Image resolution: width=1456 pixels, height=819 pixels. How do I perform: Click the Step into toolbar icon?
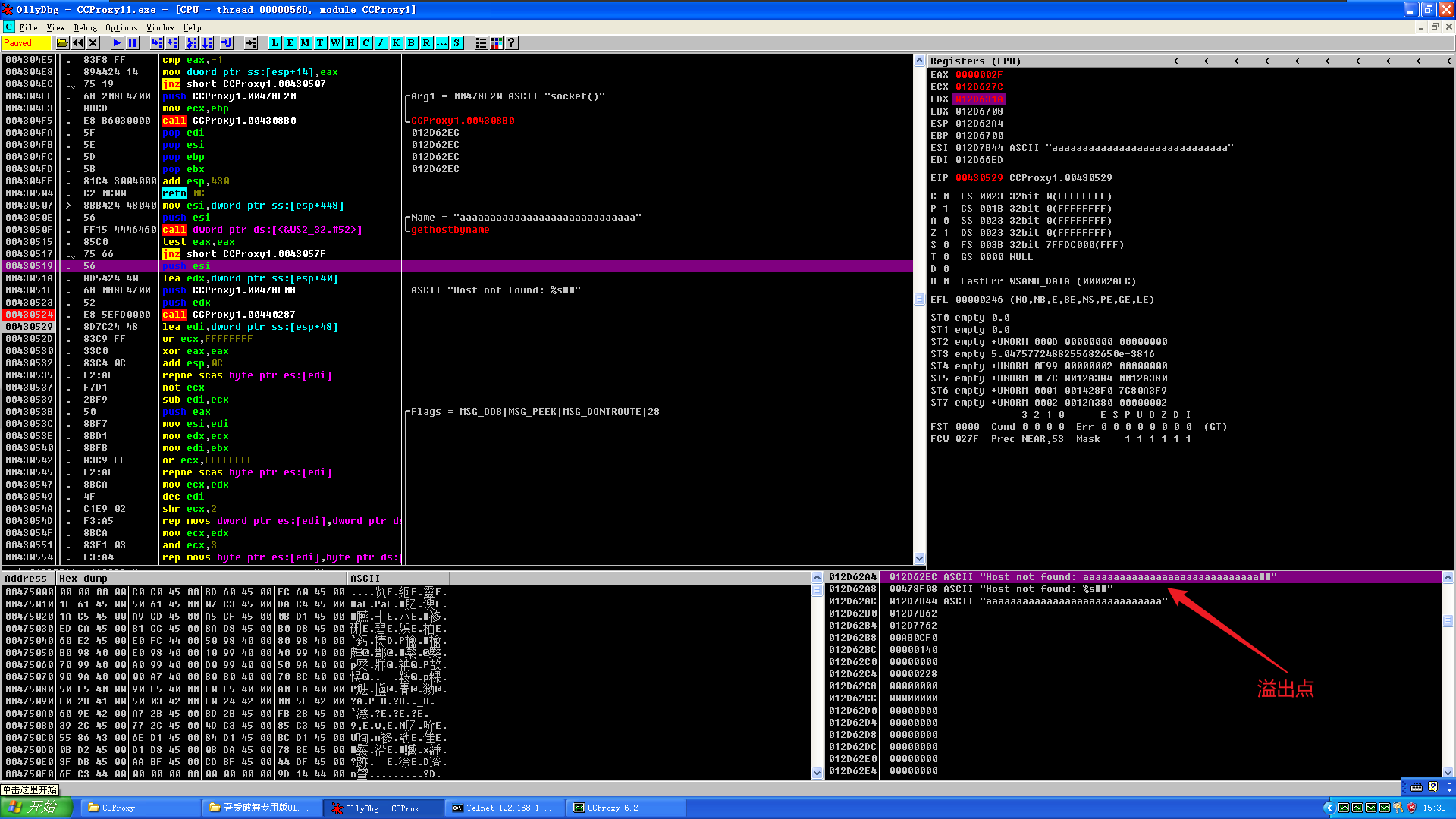[156, 43]
